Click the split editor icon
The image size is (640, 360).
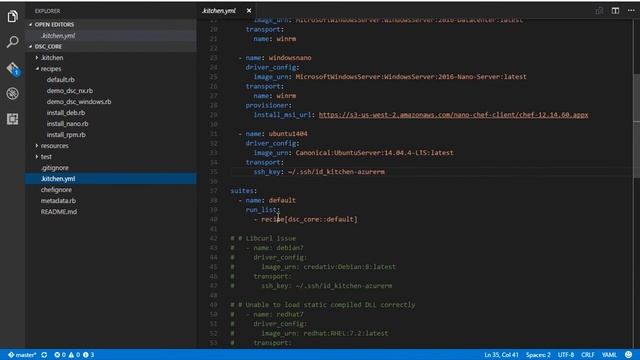pyautogui.click(x=615, y=11)
